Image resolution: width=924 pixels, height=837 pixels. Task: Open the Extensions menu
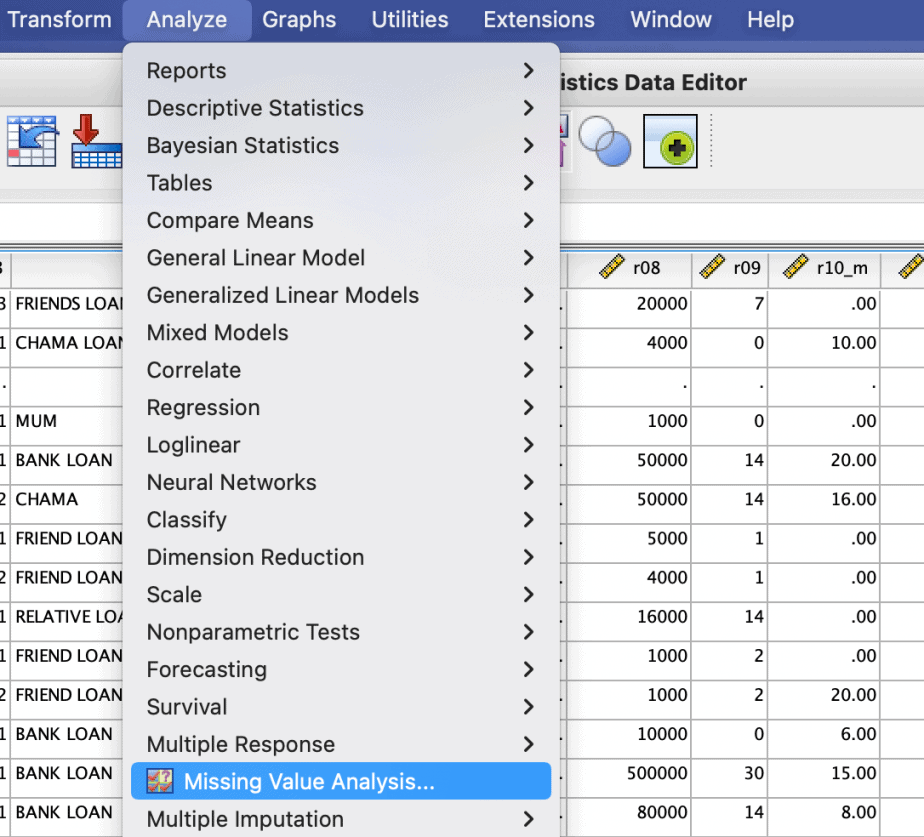(539, 19)
